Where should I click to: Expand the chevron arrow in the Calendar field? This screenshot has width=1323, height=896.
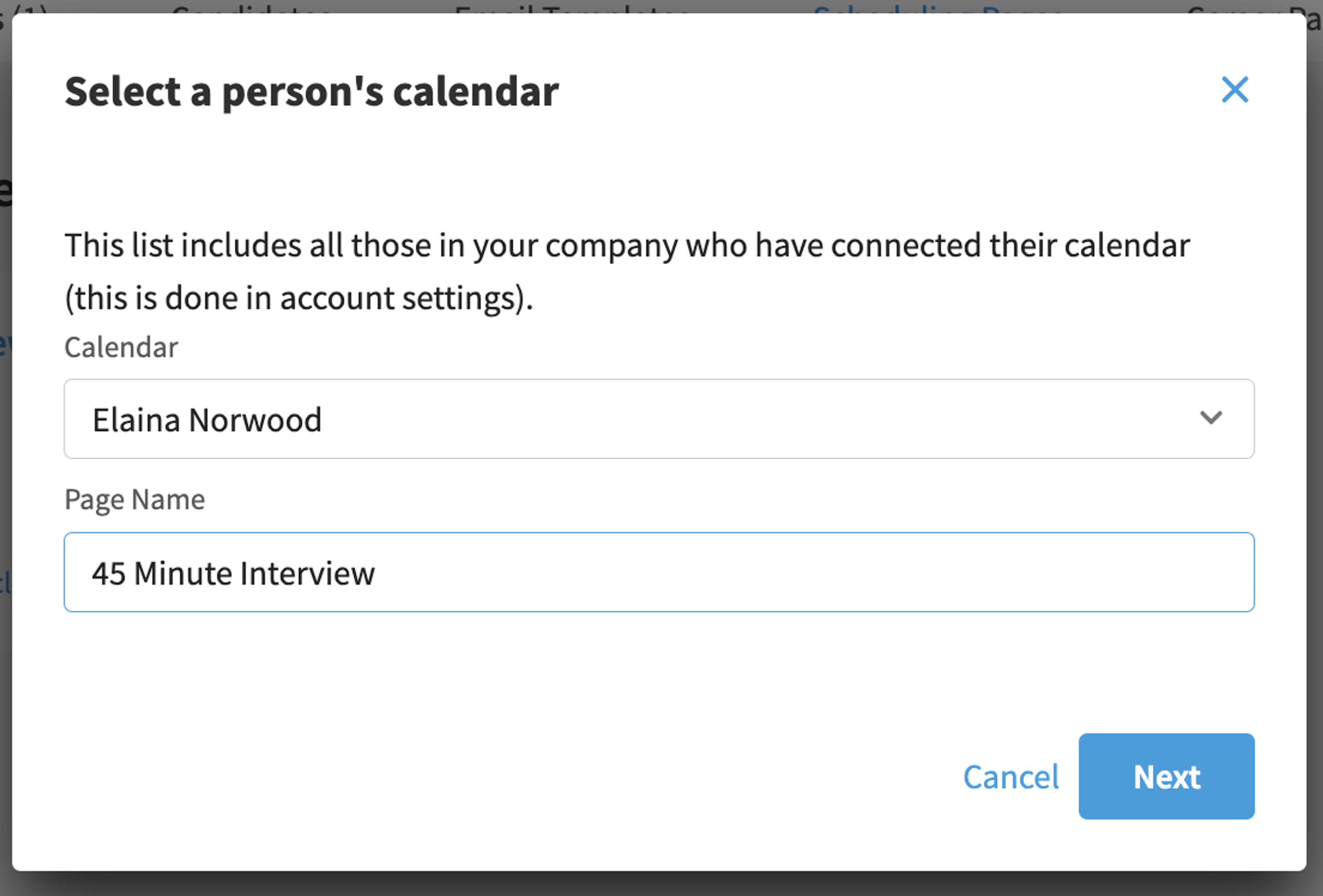1210,418
